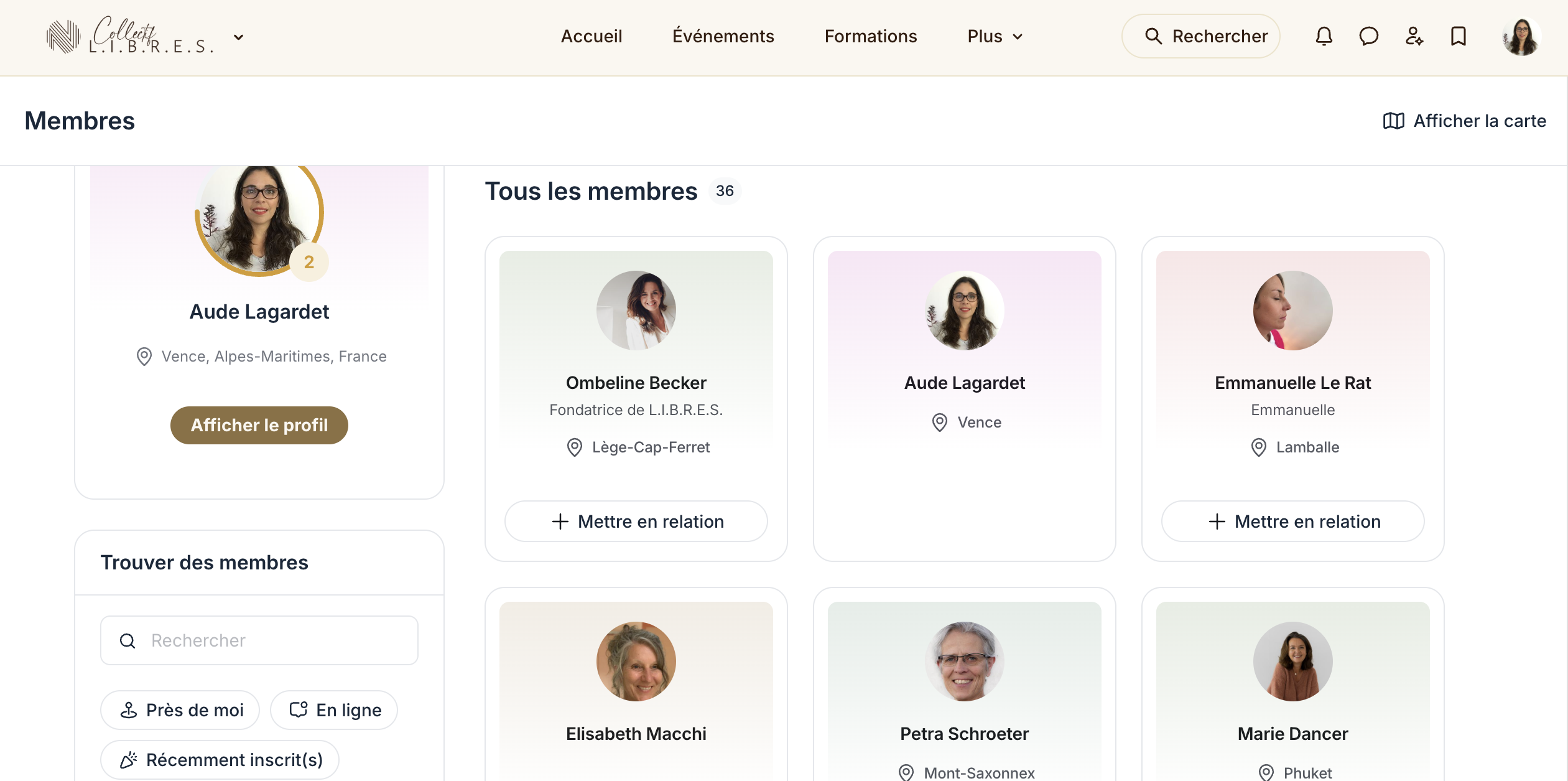
Task: Open the Formations menu item
Action: click(870, 37)
